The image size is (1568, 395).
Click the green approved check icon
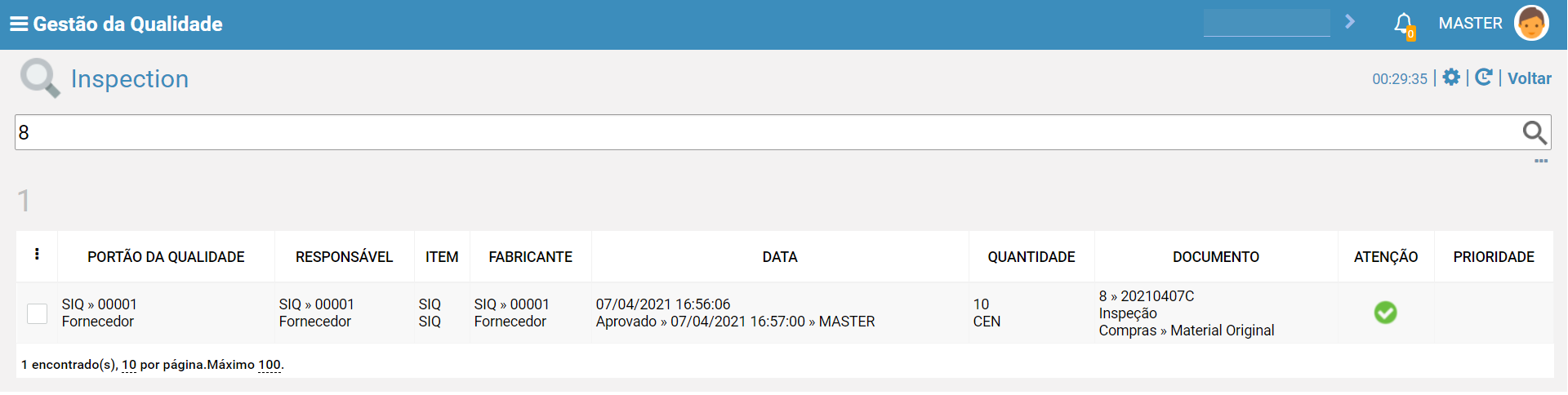pos(1385,313)
